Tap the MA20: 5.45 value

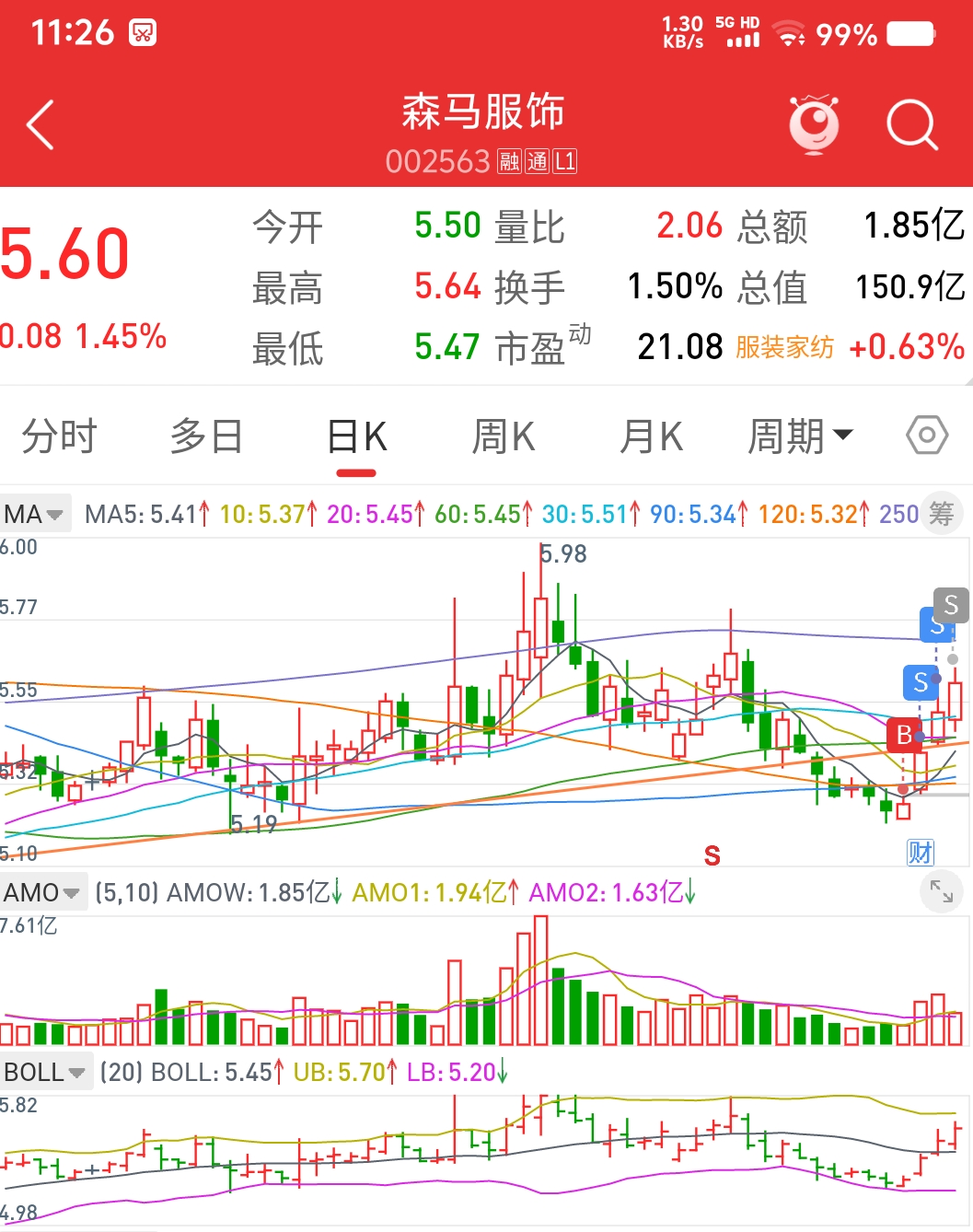coord(376,514)
